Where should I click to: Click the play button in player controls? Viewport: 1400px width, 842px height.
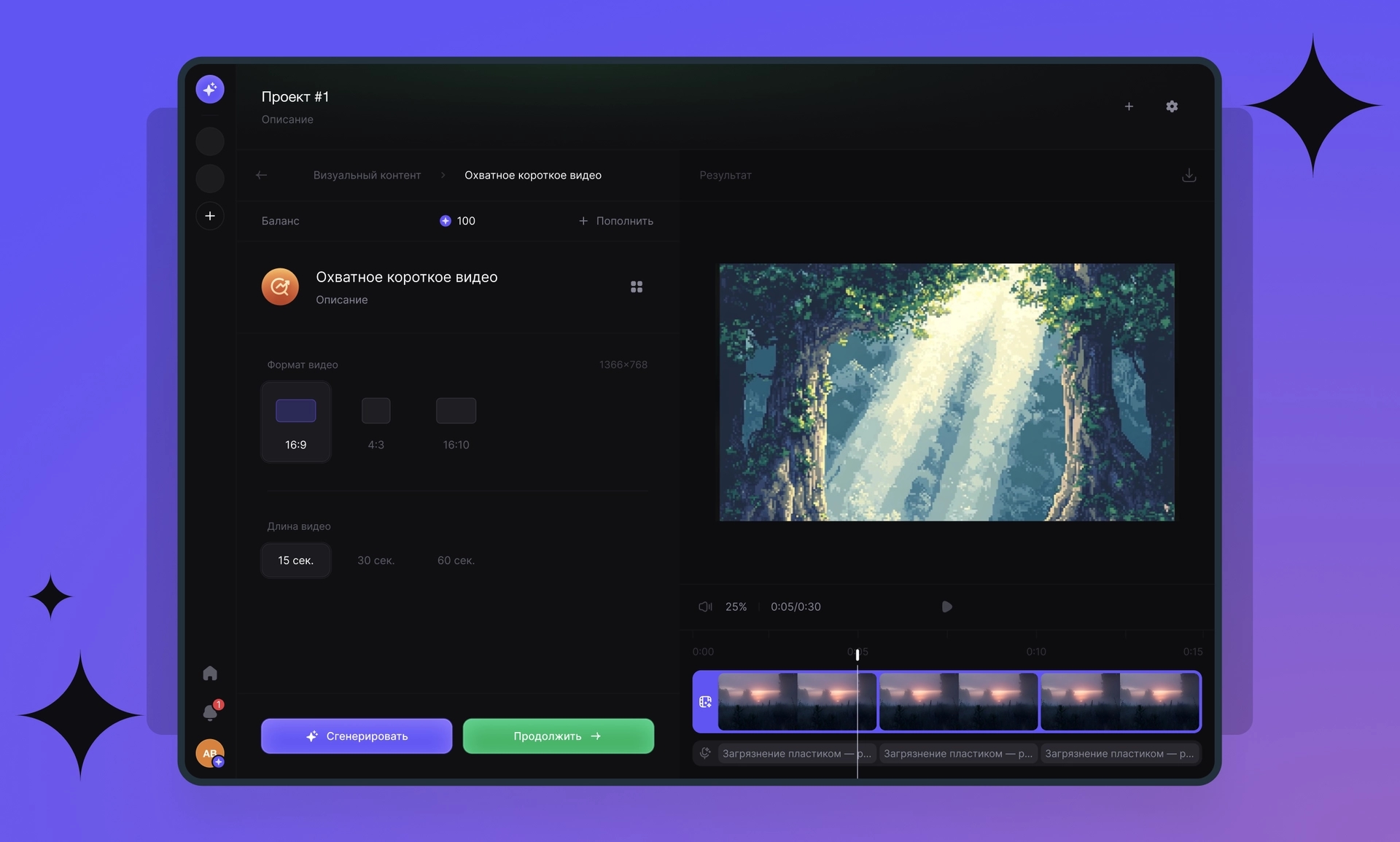946,607
